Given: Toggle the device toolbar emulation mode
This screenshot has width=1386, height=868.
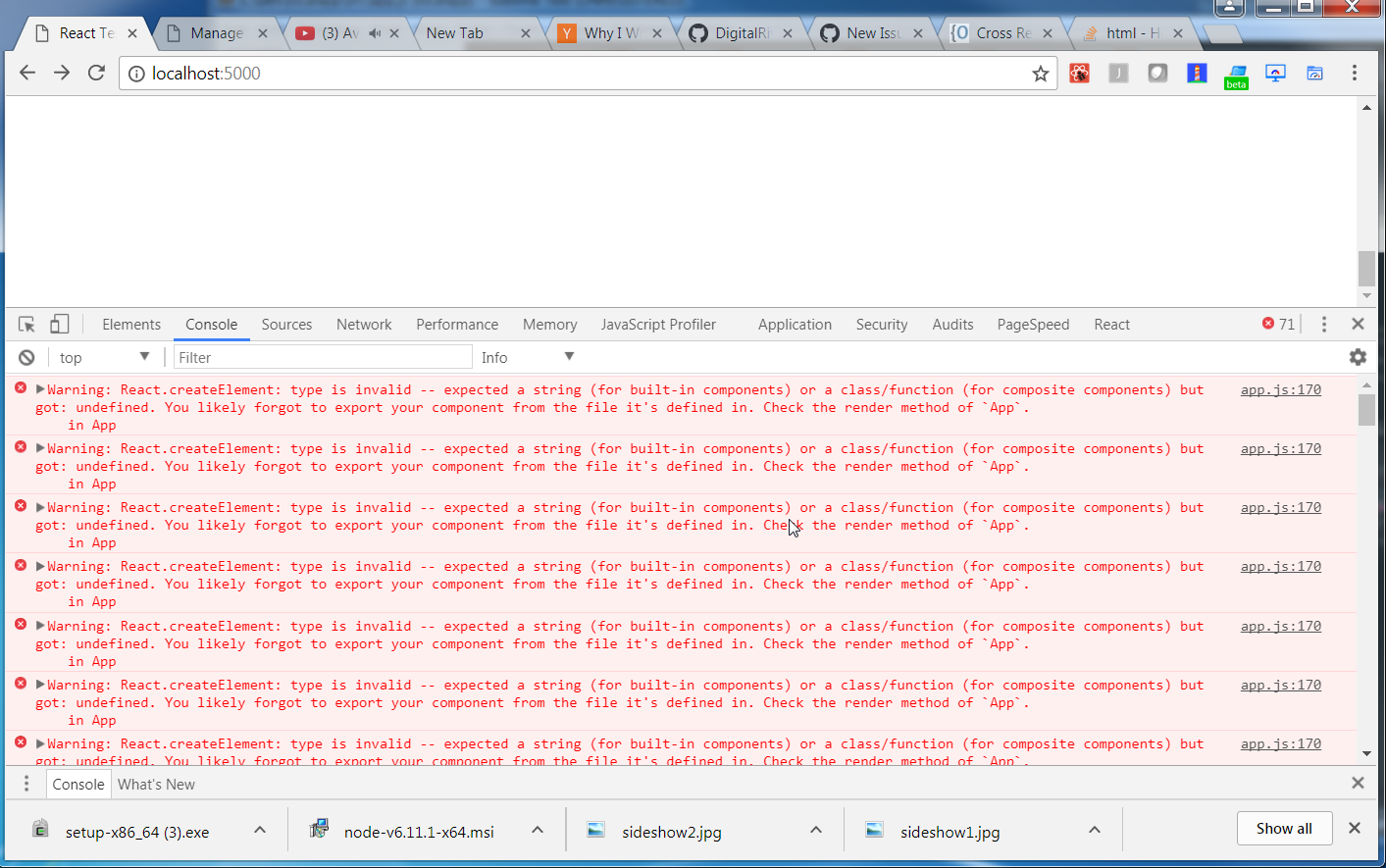Looking at the screenshot, I should (60, 324).
